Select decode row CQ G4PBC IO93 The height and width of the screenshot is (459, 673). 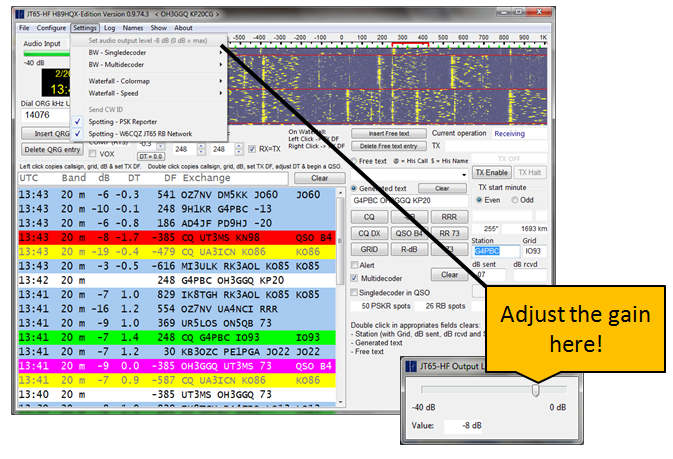tap(176, 337)
